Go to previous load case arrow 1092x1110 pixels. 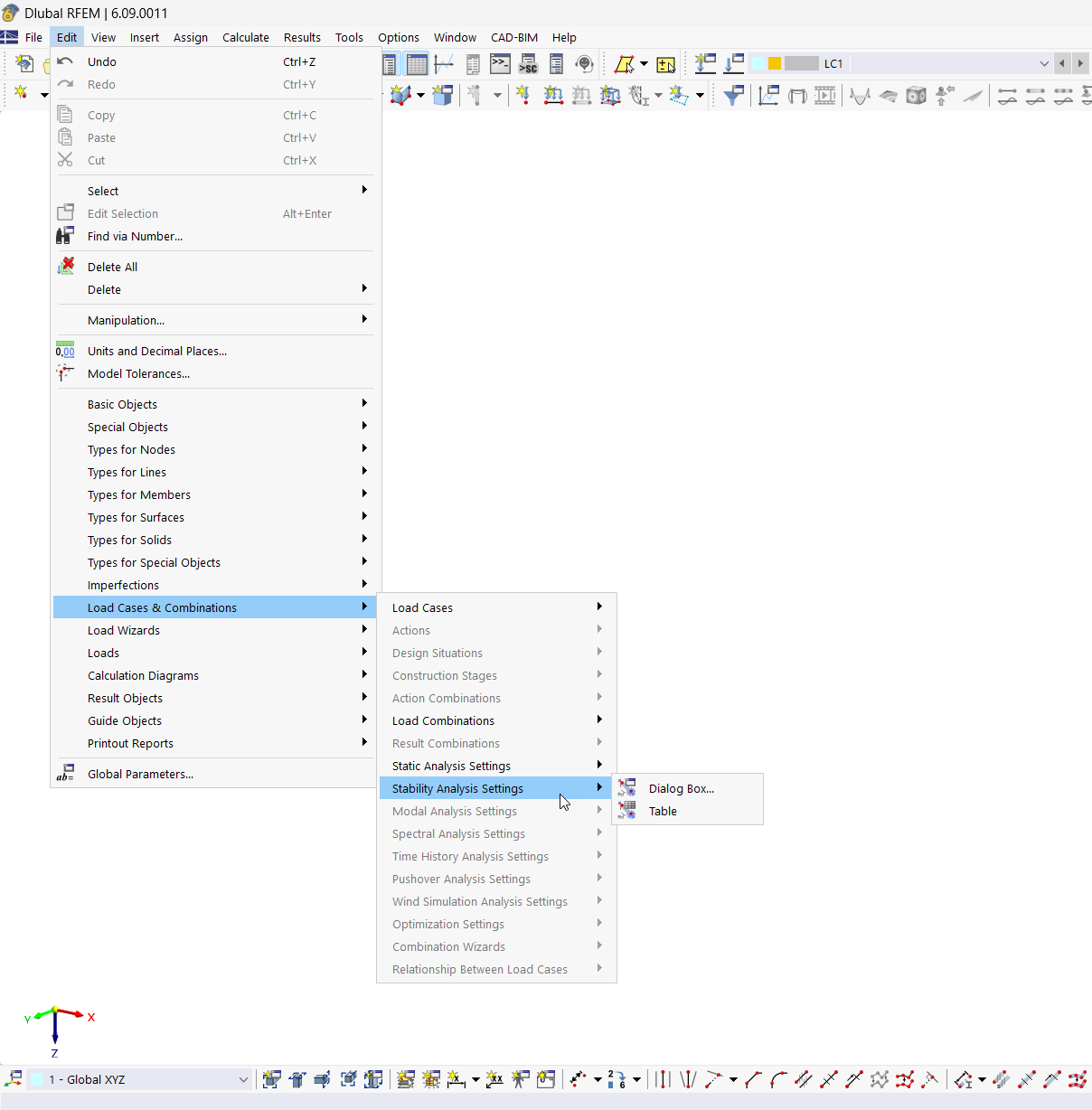pyautogui.click(x=1062, y=63)
